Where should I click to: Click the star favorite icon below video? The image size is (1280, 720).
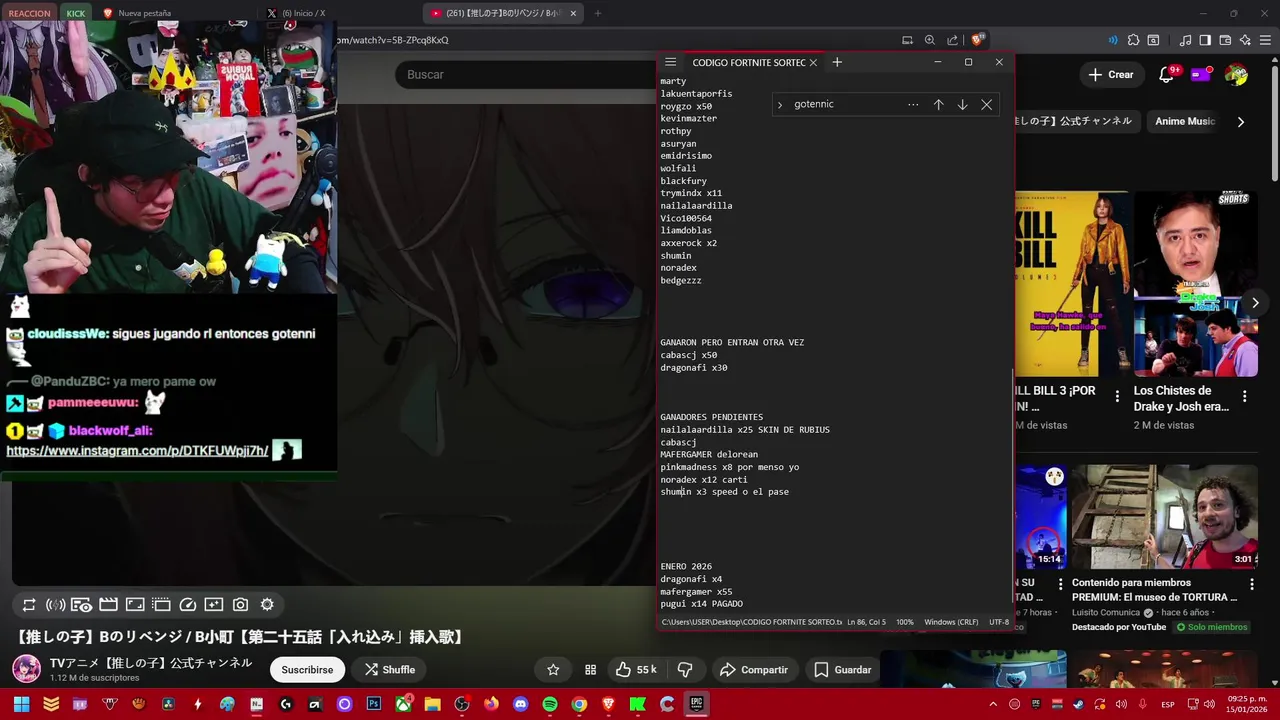click(x=553, y=670)
